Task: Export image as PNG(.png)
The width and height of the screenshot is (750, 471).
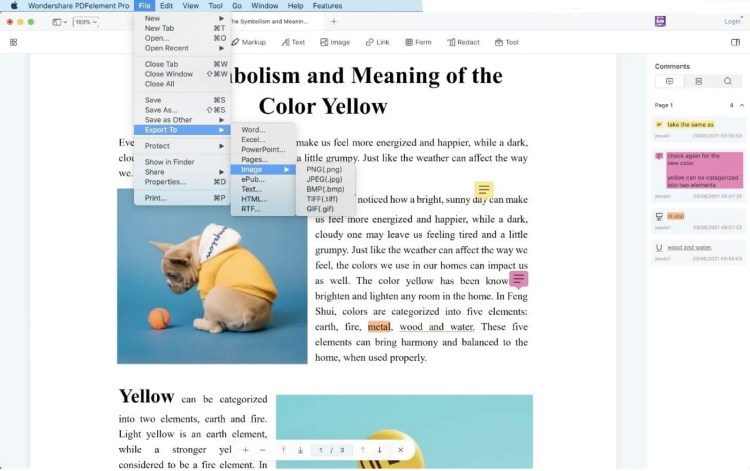Action: click(x=325, y=169)
